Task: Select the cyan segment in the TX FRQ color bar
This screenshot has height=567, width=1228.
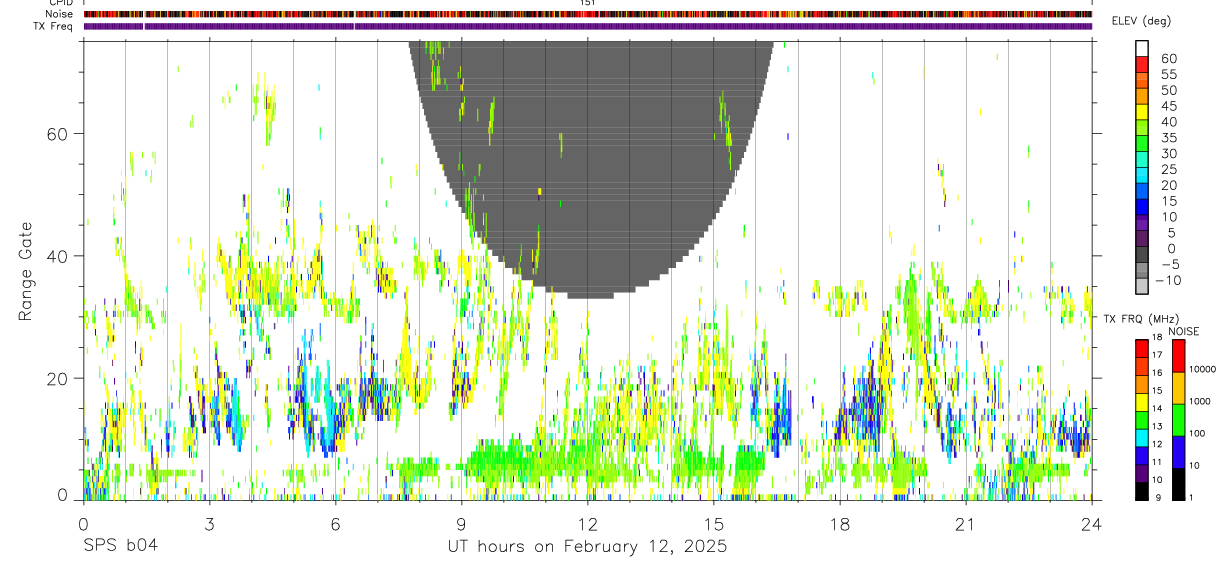Action: pos(1142,438)
